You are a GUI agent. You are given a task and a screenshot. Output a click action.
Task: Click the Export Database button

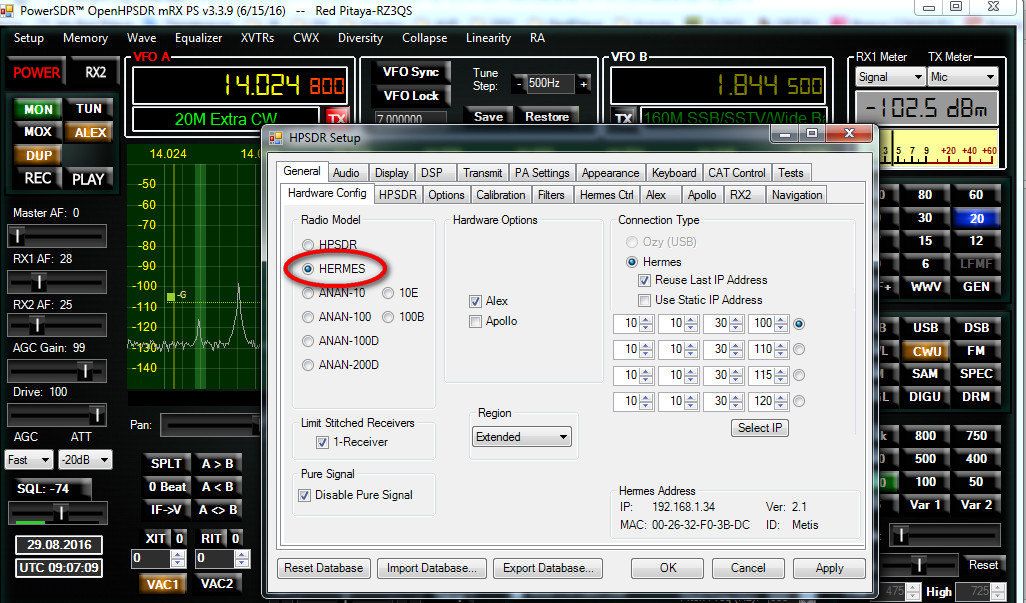click(x=548, y=568)
